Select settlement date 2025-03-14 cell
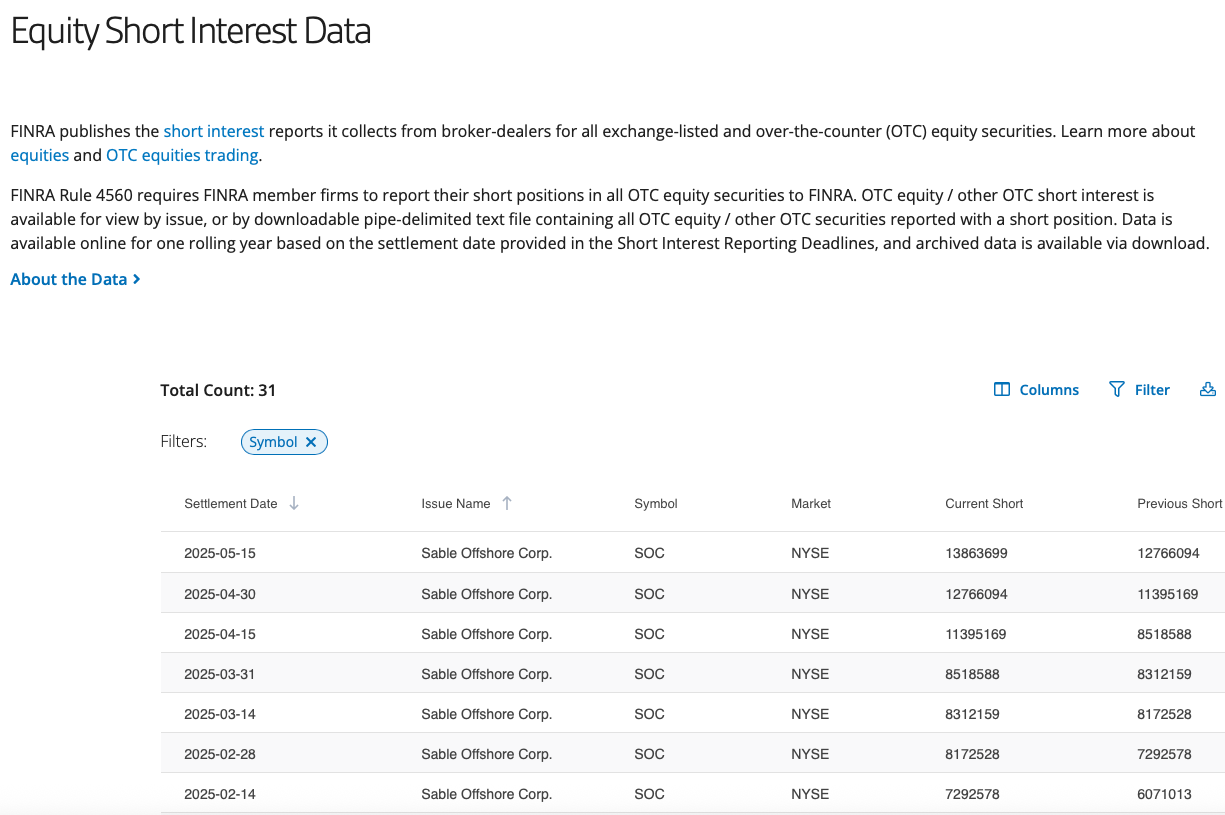The height and width of the screenshot is (815, 1225). point(220,714)
